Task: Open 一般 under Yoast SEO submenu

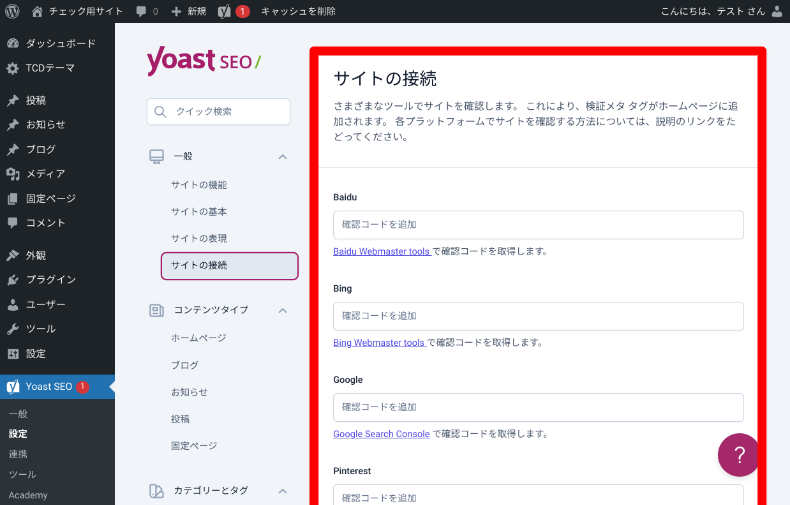Action: tap(18, 414)
